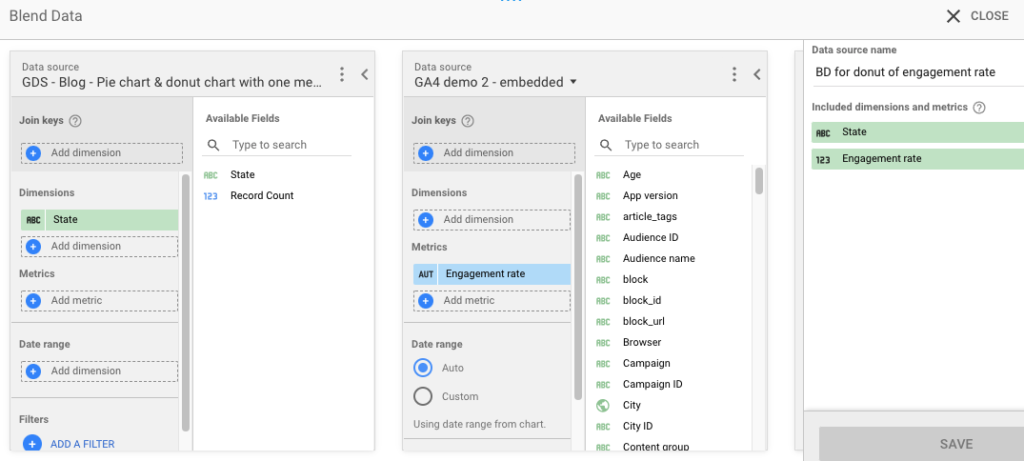Select Audience name field

tap(658, 258)
